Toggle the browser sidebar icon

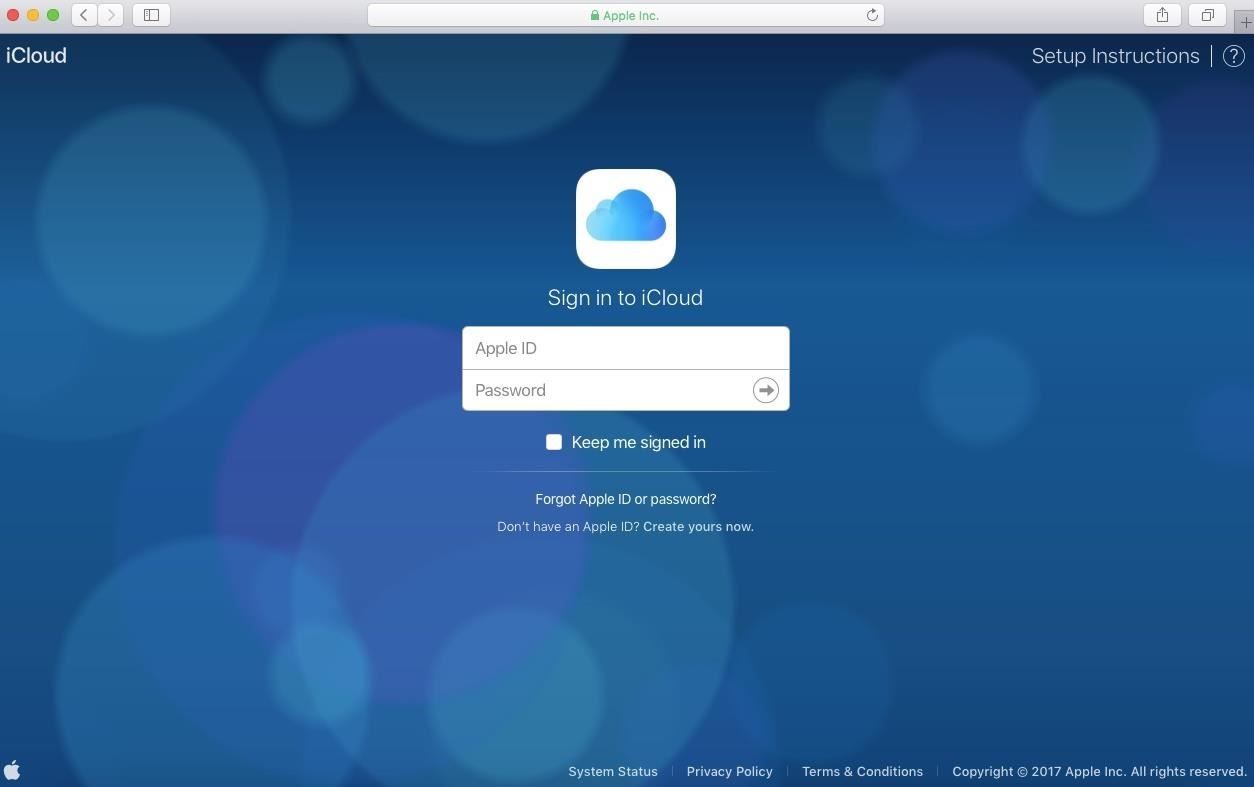(x=150, y=15)
